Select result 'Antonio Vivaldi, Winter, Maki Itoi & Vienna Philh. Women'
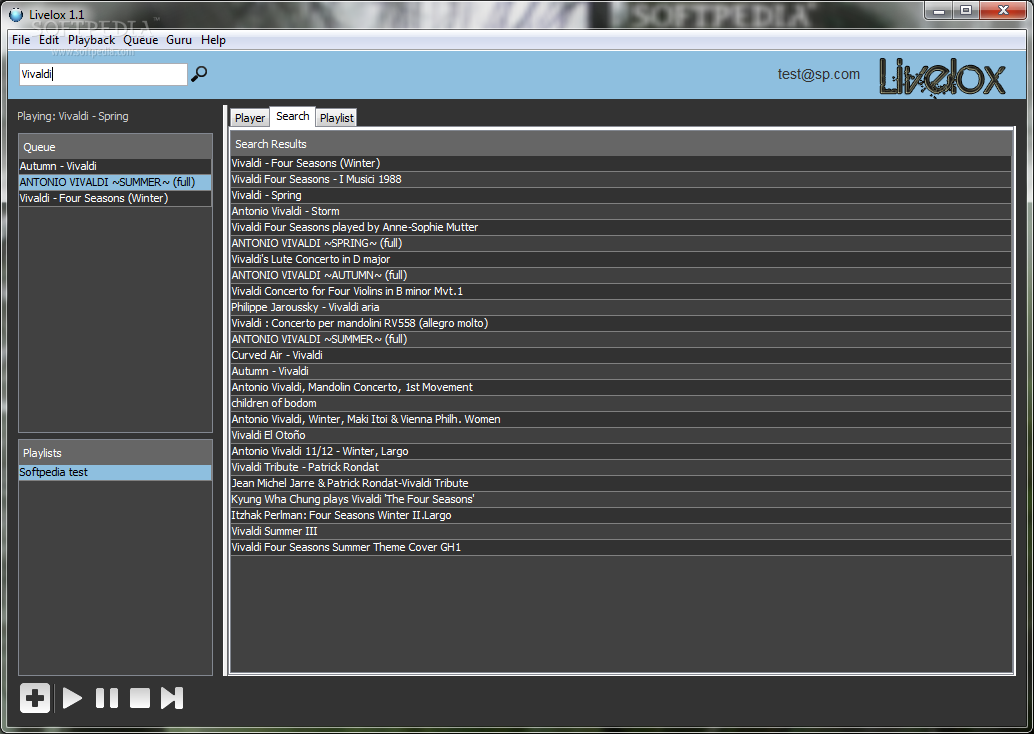This screenshot has width=1034, height=734. (x=621, y=419)
